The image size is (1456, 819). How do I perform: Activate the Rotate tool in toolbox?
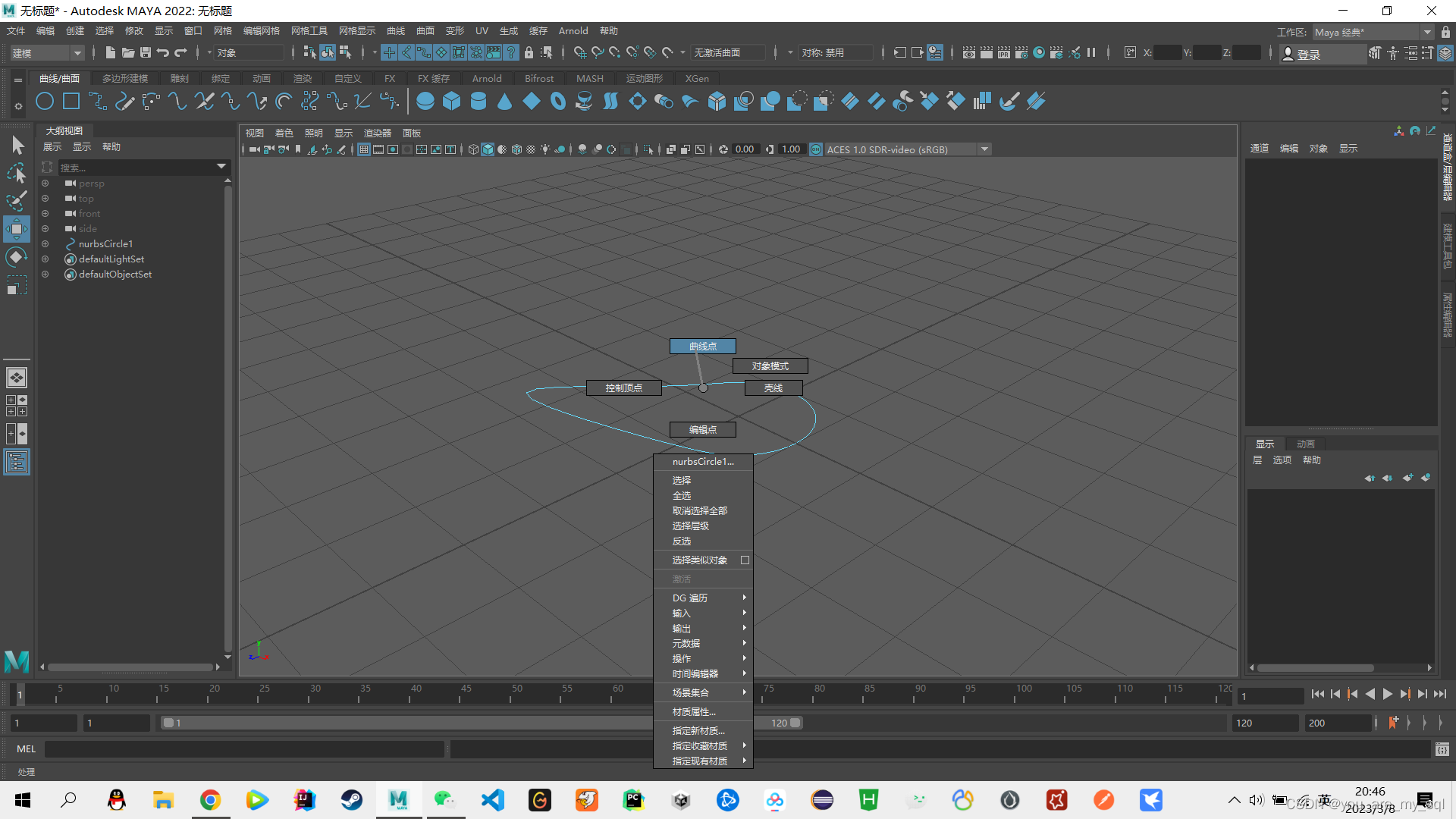[x=17, y=257]
